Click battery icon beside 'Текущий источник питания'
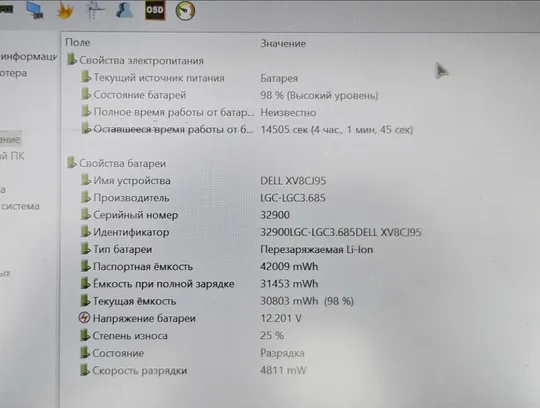 [86, 77]
